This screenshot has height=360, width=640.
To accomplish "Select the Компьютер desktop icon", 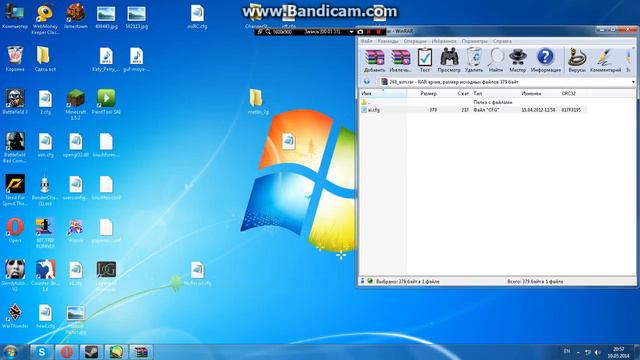I will click(15, 17).
